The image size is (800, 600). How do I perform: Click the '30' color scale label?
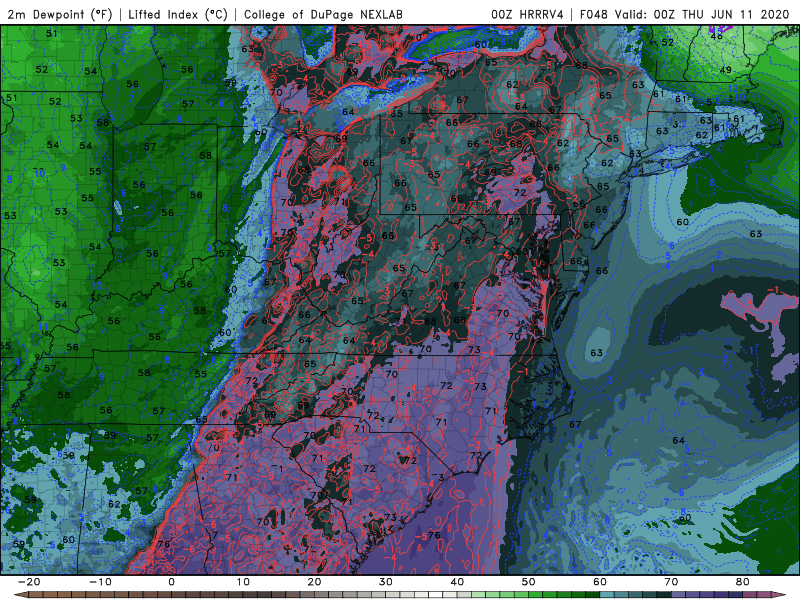pos(386,582)
